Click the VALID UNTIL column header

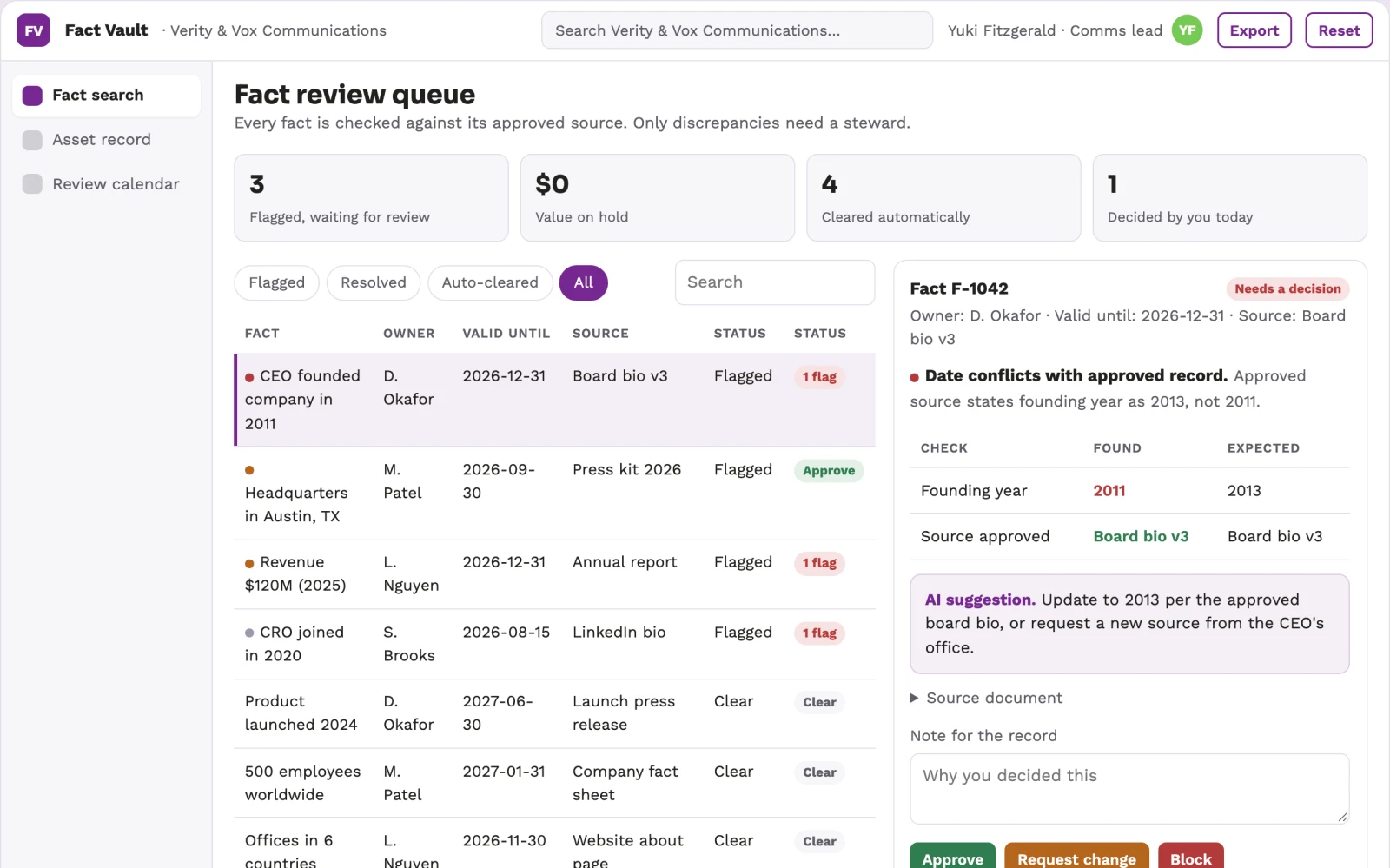(x=506, y=334)
